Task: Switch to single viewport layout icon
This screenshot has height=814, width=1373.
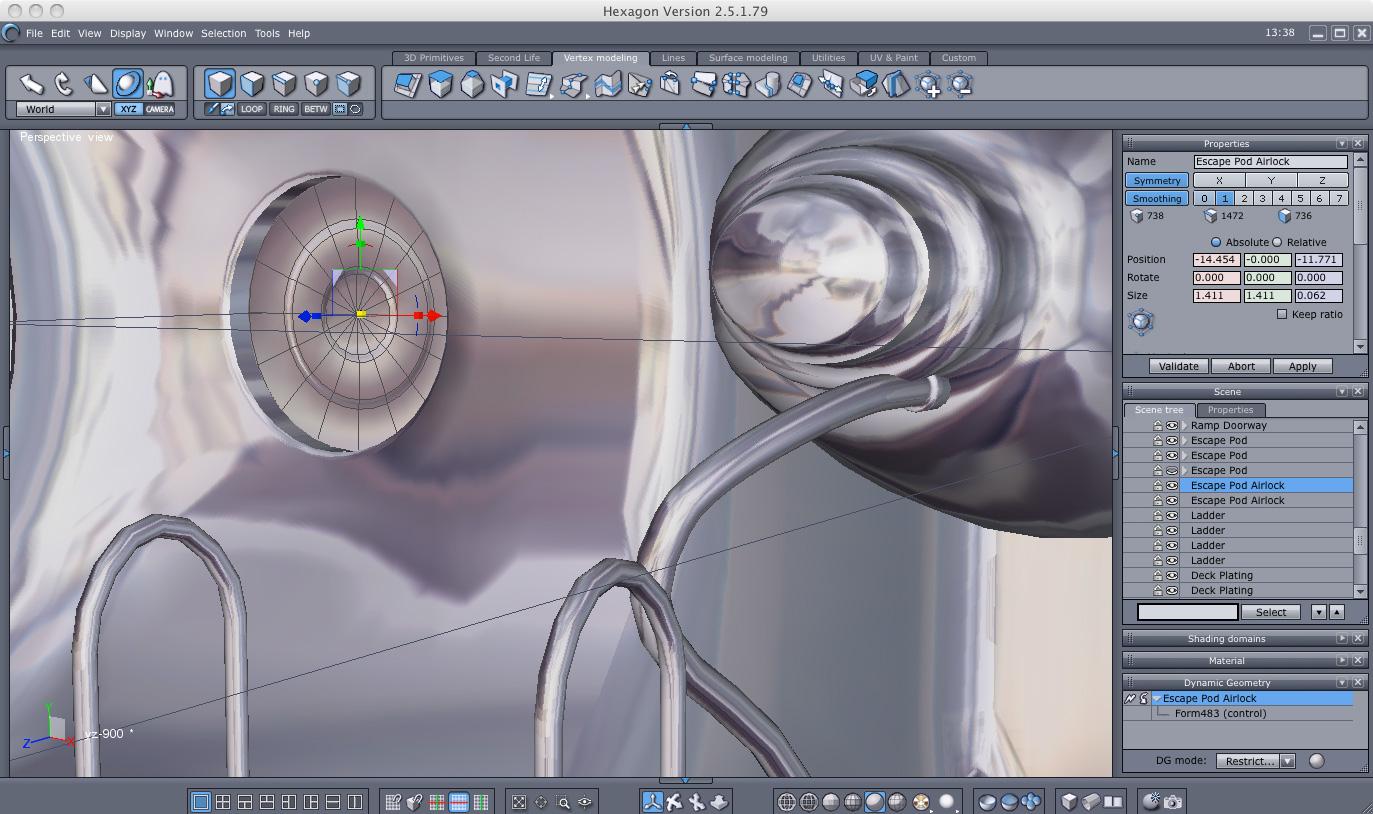Action: click(200, 801)
